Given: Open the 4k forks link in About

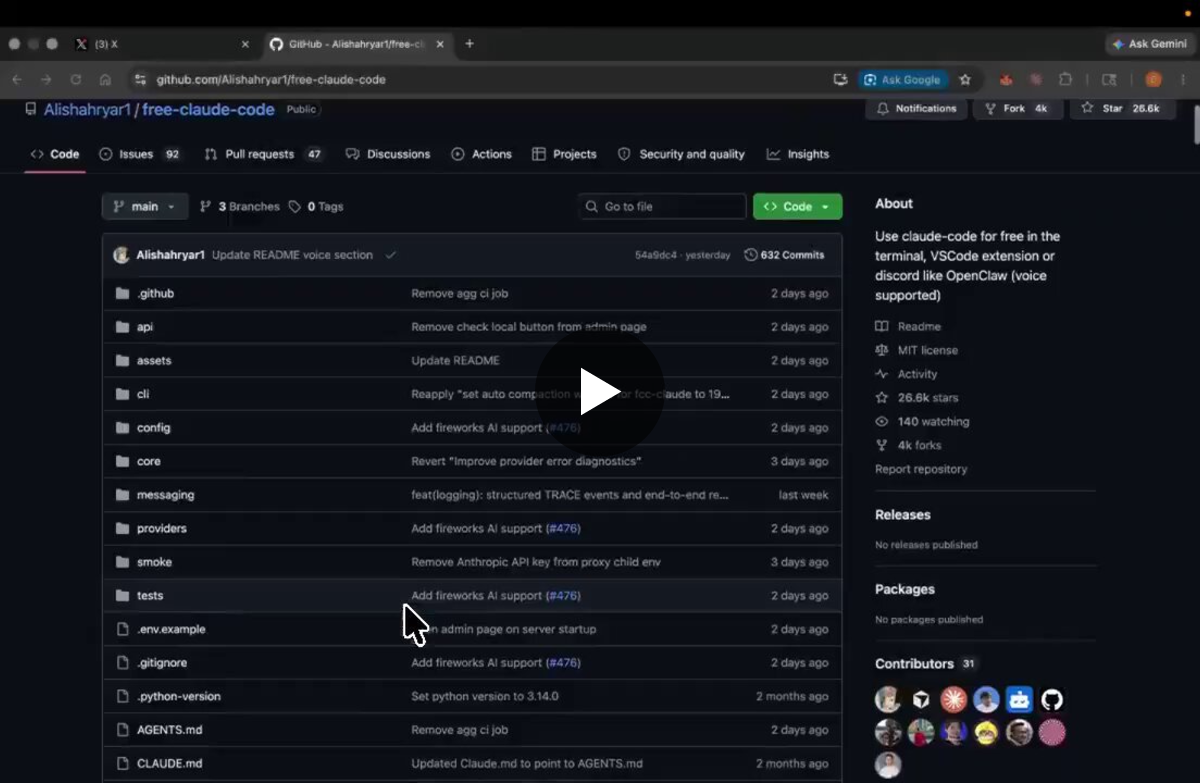Looking at the screenshot, I should click(x=919, y=445).
